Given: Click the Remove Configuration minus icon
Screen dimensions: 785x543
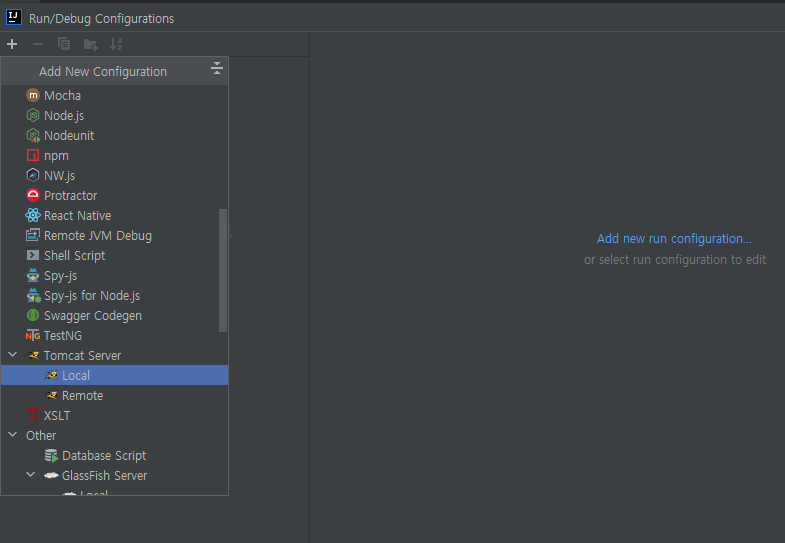Looking at the screenshot, I should [38, 44].
